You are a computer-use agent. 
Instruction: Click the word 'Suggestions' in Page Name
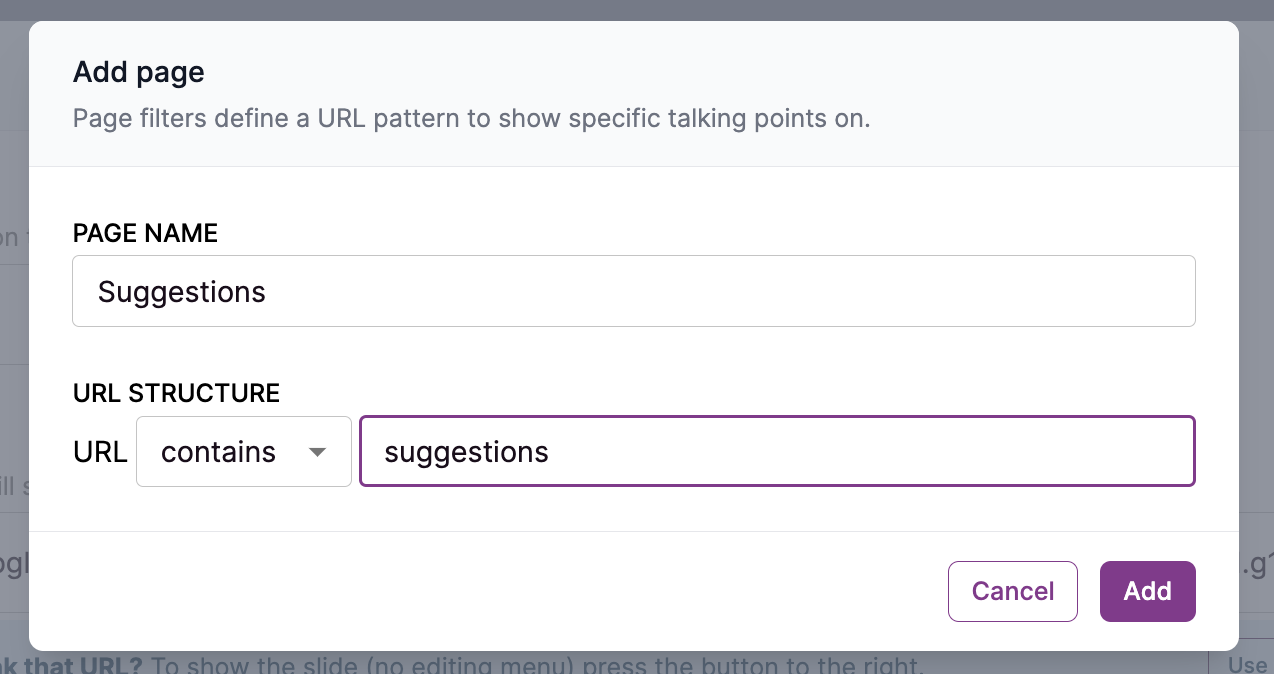(182, 292)
